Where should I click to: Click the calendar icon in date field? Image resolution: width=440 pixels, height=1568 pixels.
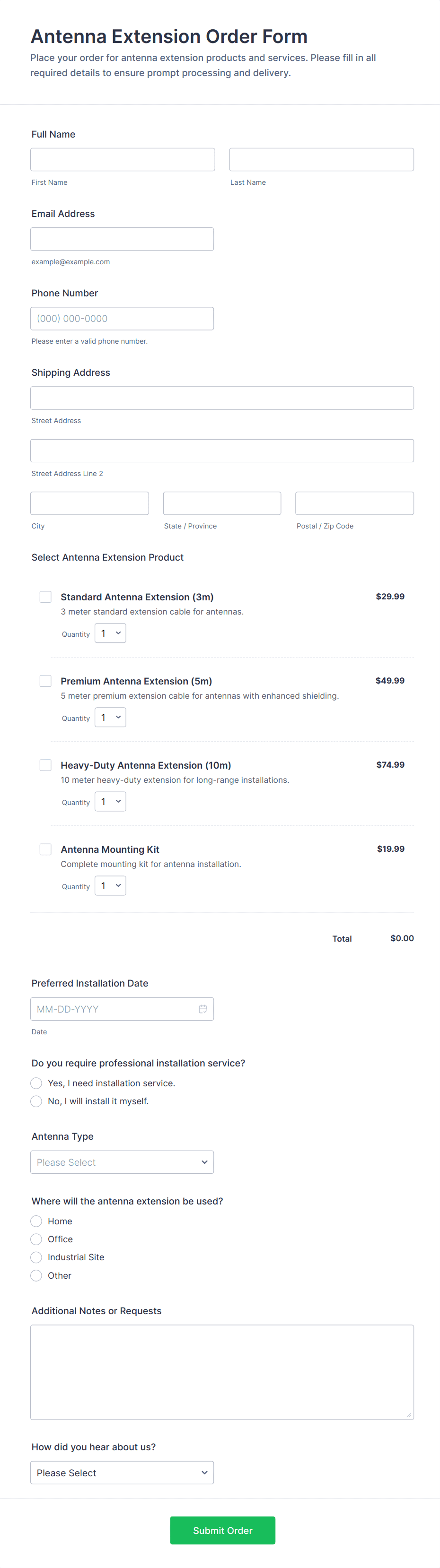click(202, 1009)
